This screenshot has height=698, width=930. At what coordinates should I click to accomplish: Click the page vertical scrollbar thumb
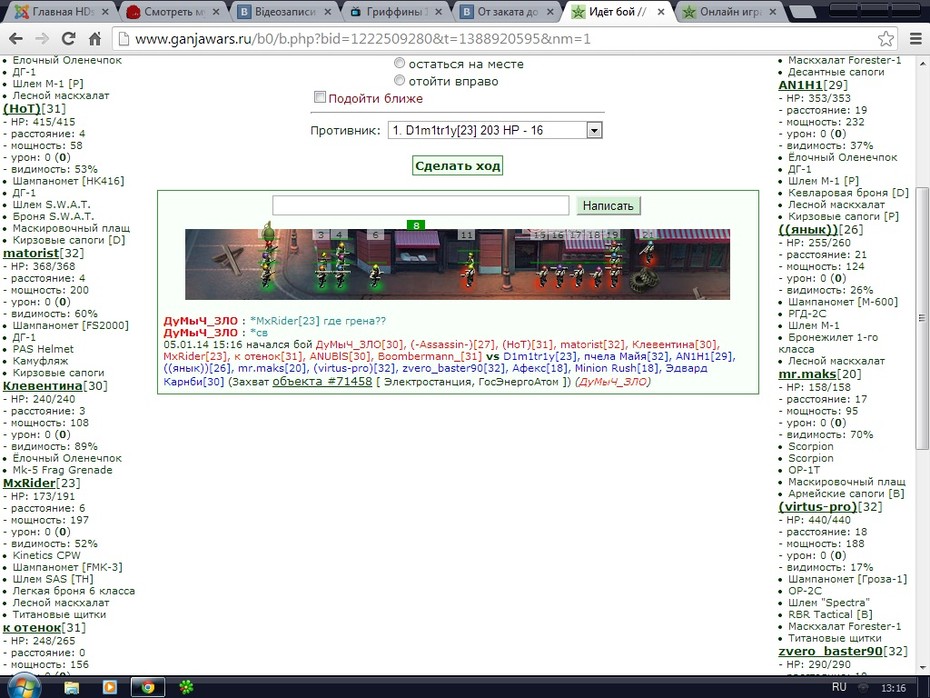(922, 318)
